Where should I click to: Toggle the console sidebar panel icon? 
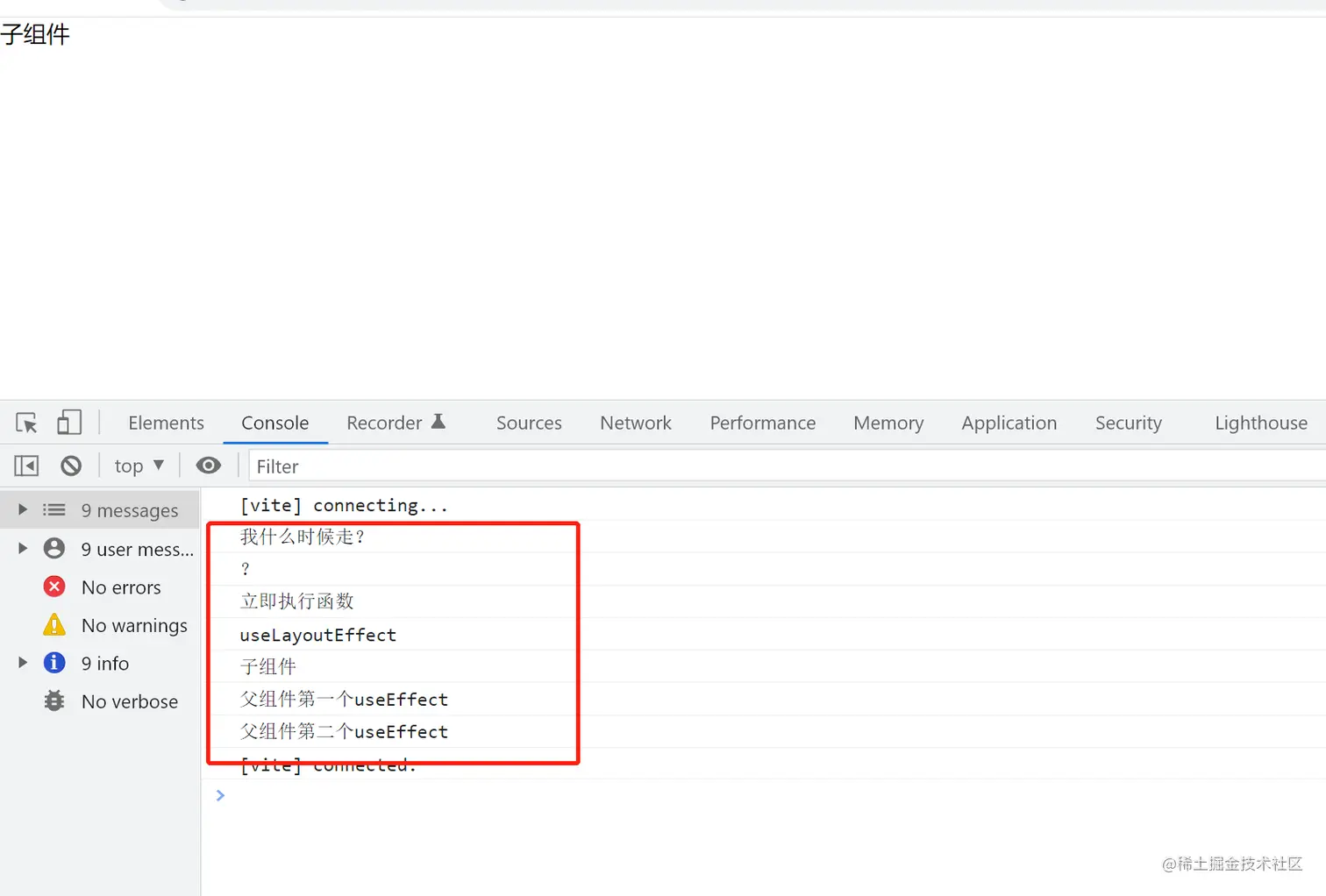tap(26, 466)
